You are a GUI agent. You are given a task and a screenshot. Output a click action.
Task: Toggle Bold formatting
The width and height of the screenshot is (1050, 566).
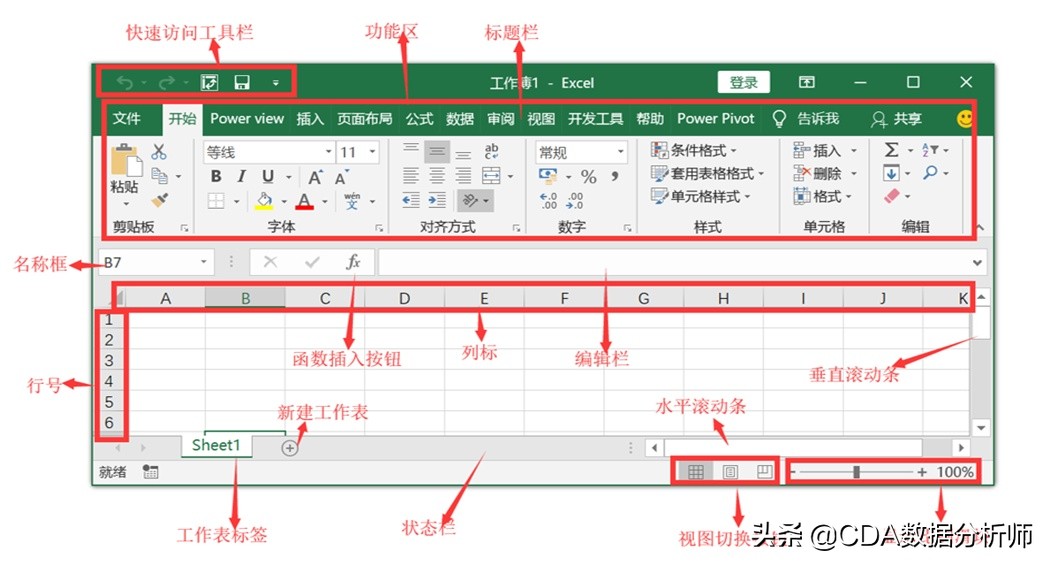click(x=216, y=176)
